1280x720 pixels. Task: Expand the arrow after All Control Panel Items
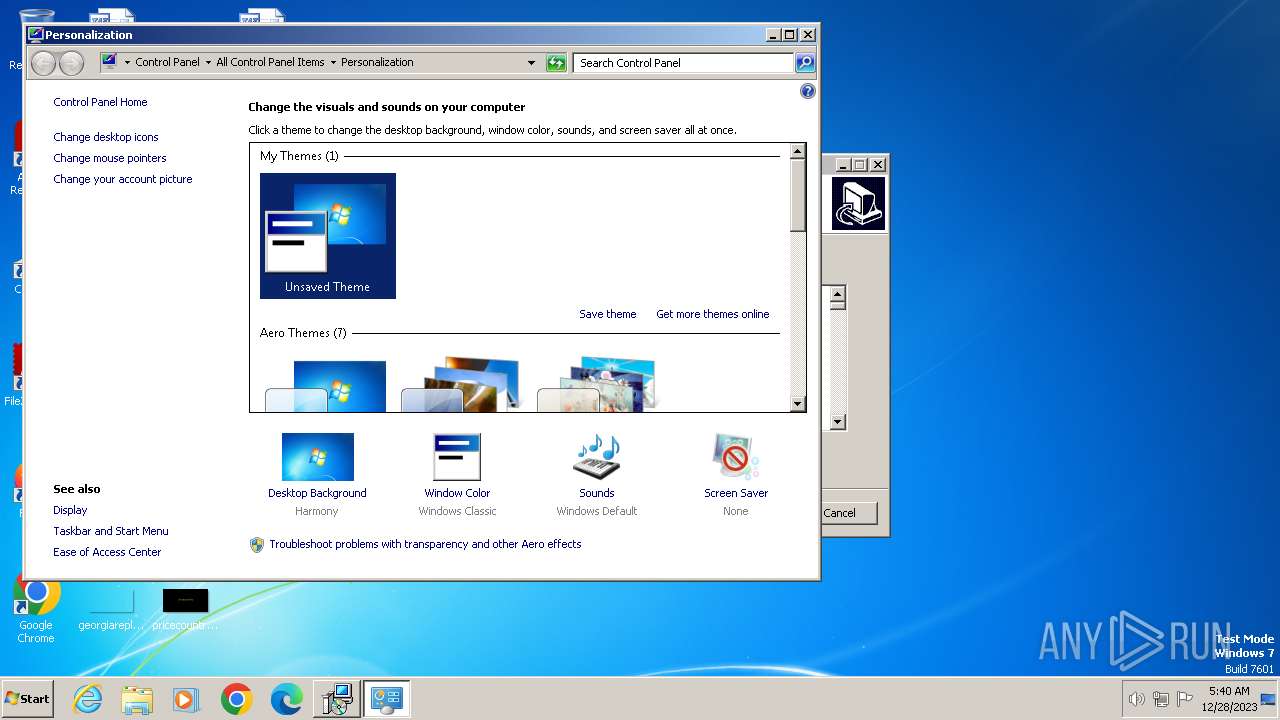tap(333, 62)
